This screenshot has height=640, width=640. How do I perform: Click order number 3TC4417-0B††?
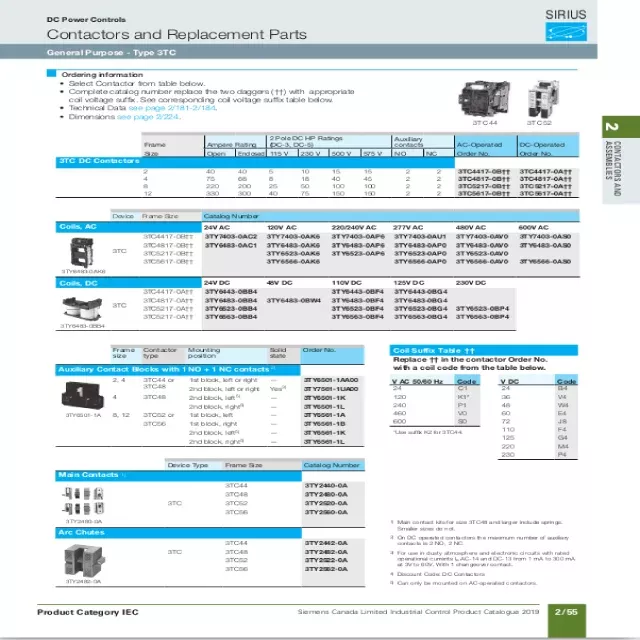pos(484,172)
